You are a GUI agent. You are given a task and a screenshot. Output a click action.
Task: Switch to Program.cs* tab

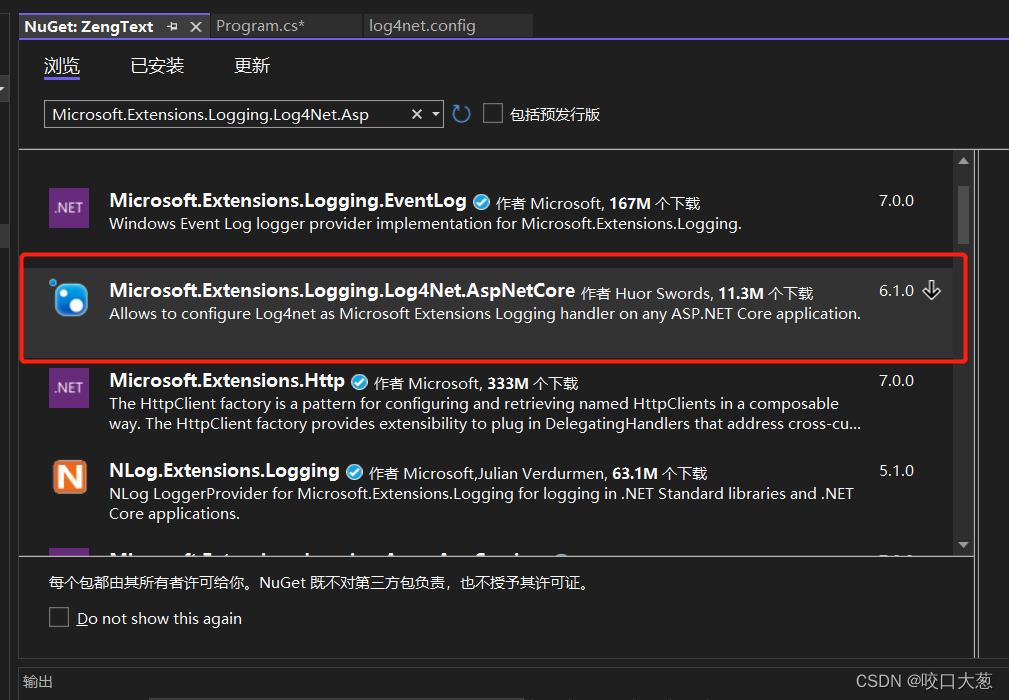[261, 26]
